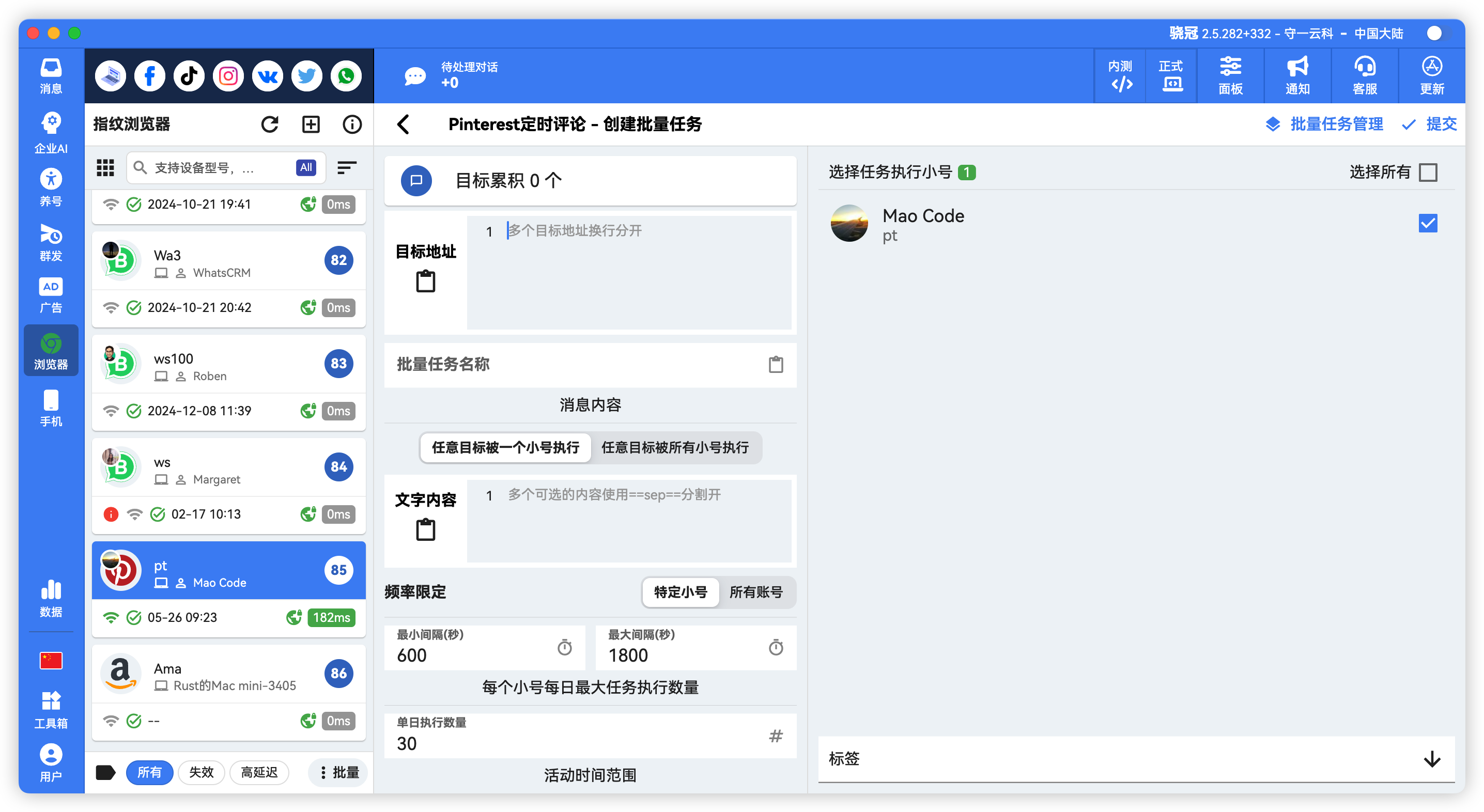The image size is (1484, 812).
Task: Open the 群发 bulk messaging section
Action: coord(51,242)
